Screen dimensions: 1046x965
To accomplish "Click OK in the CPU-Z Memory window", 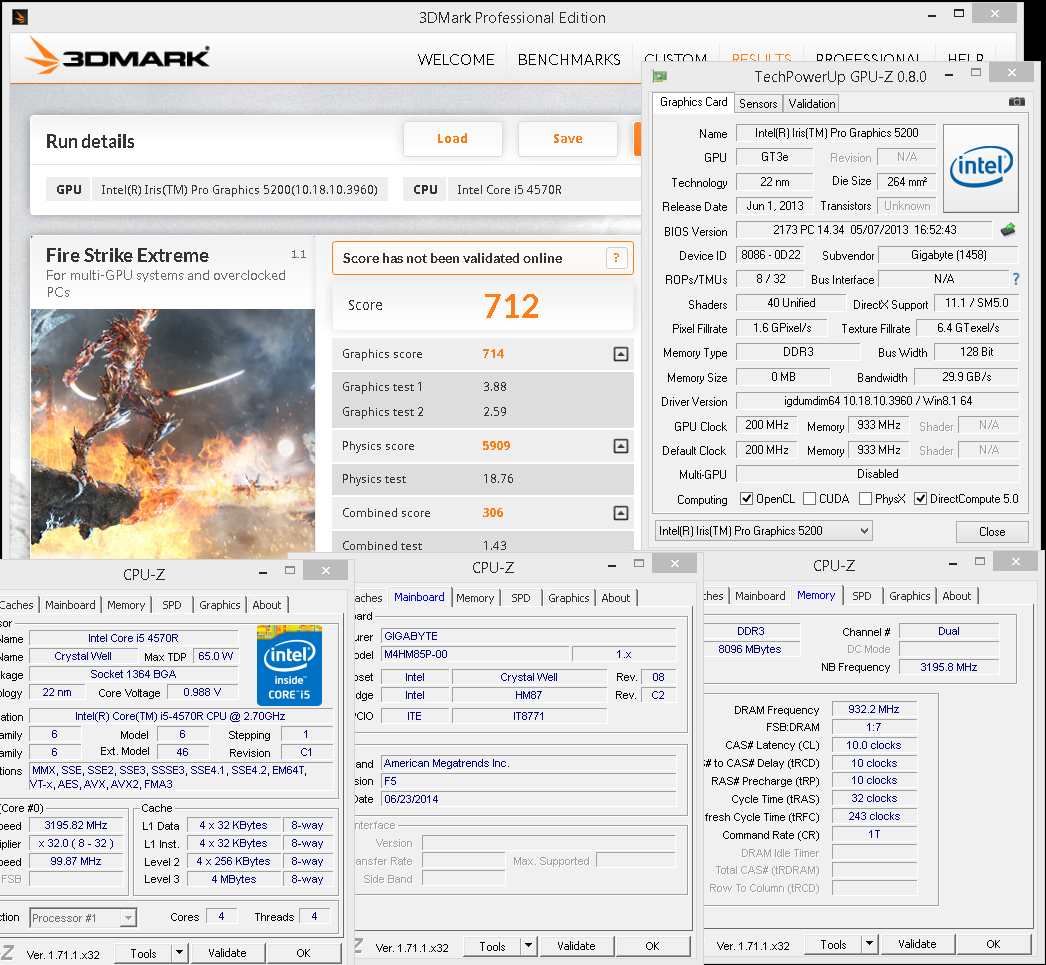I will (x=993, y=944).
